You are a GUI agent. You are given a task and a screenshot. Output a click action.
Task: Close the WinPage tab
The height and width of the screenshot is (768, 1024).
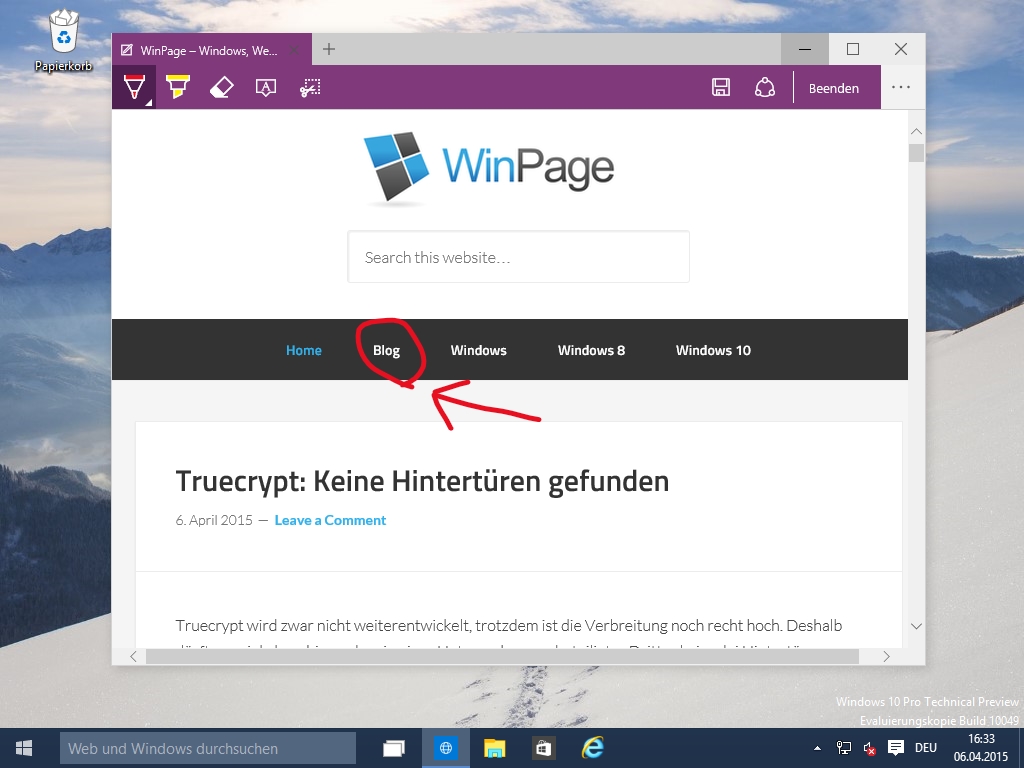coord(295,50)
